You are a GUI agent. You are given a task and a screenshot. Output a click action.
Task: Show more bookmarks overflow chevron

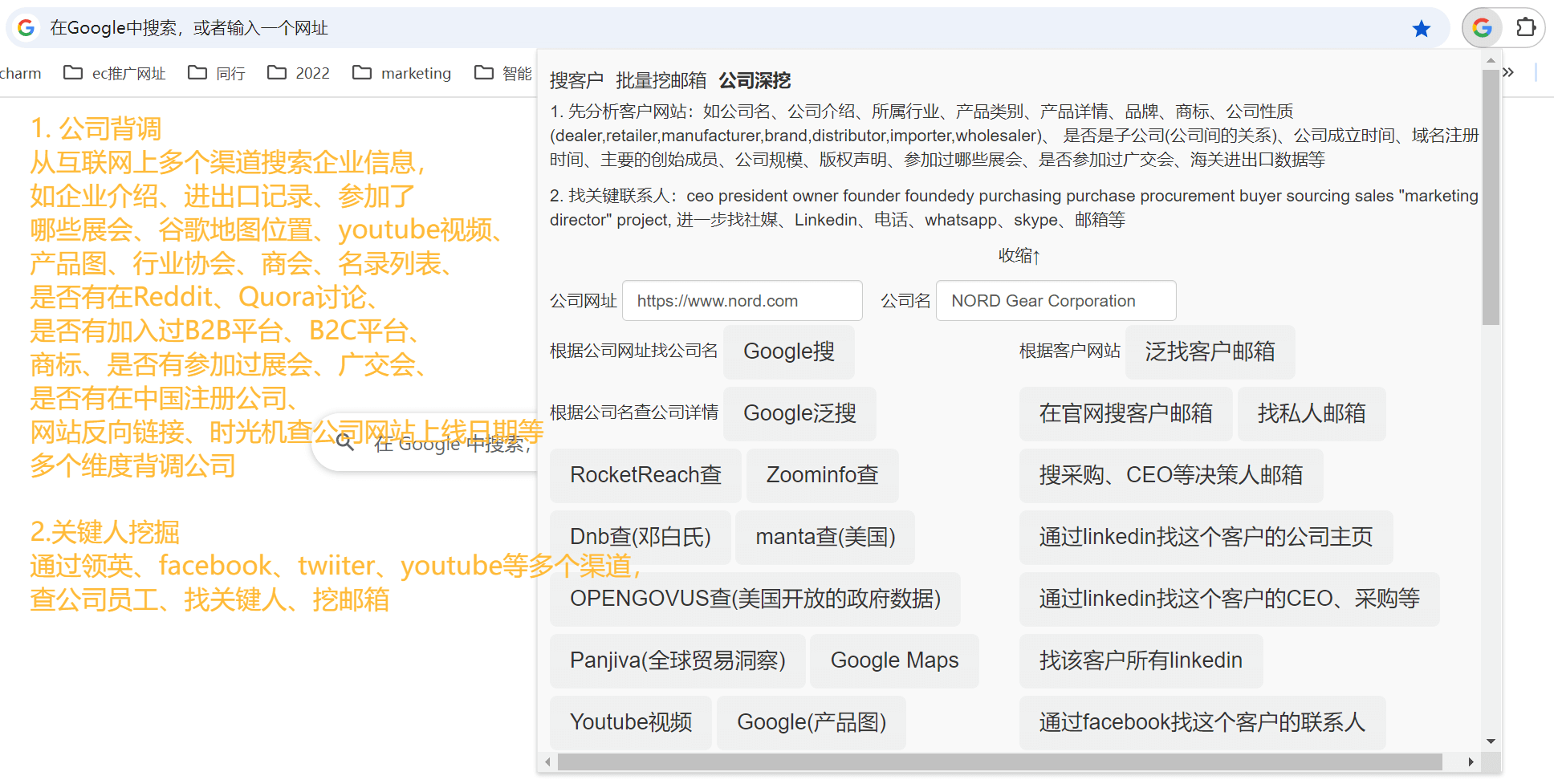coord(1508,72)
